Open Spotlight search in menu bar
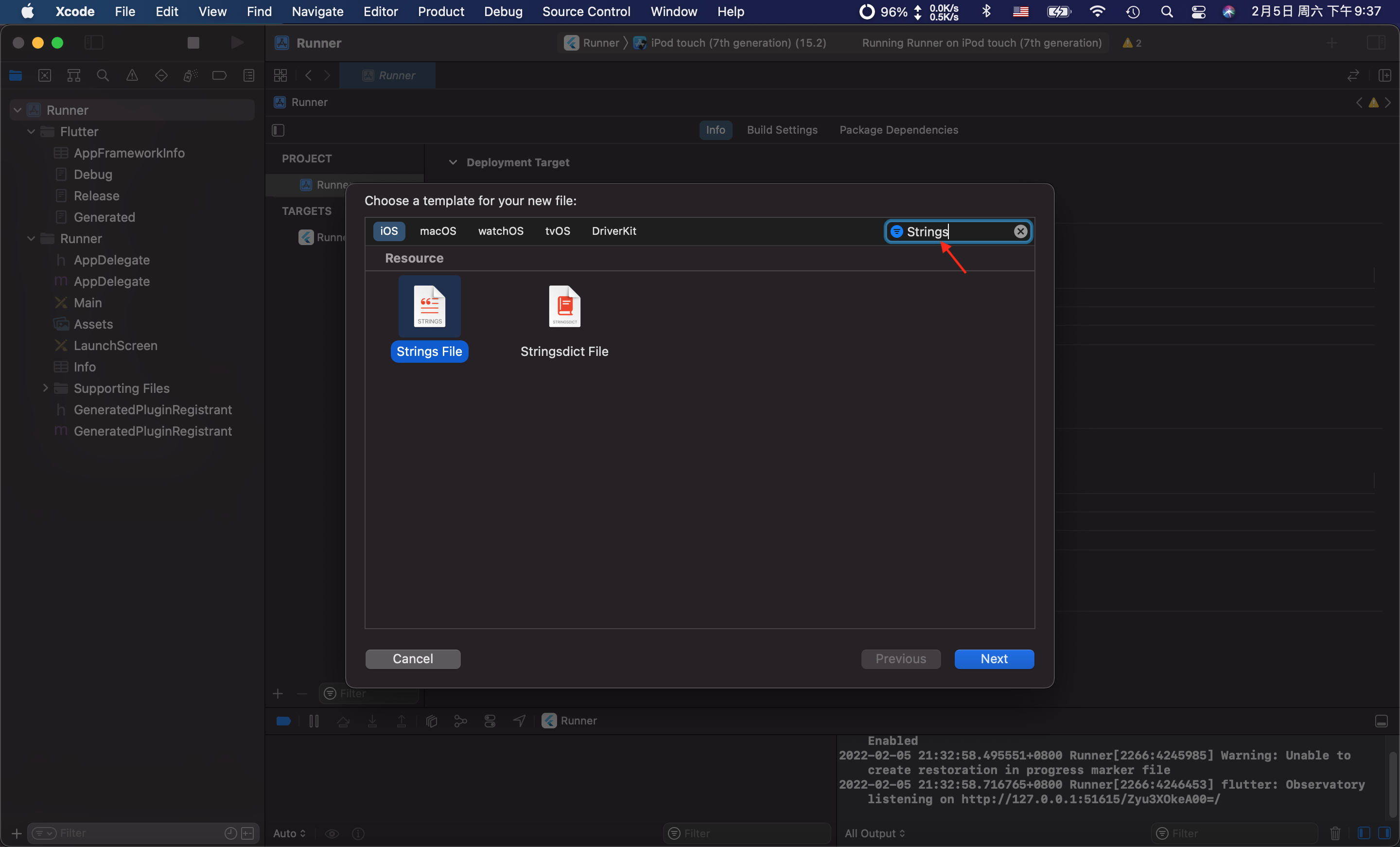 (x=1167, y=11)
